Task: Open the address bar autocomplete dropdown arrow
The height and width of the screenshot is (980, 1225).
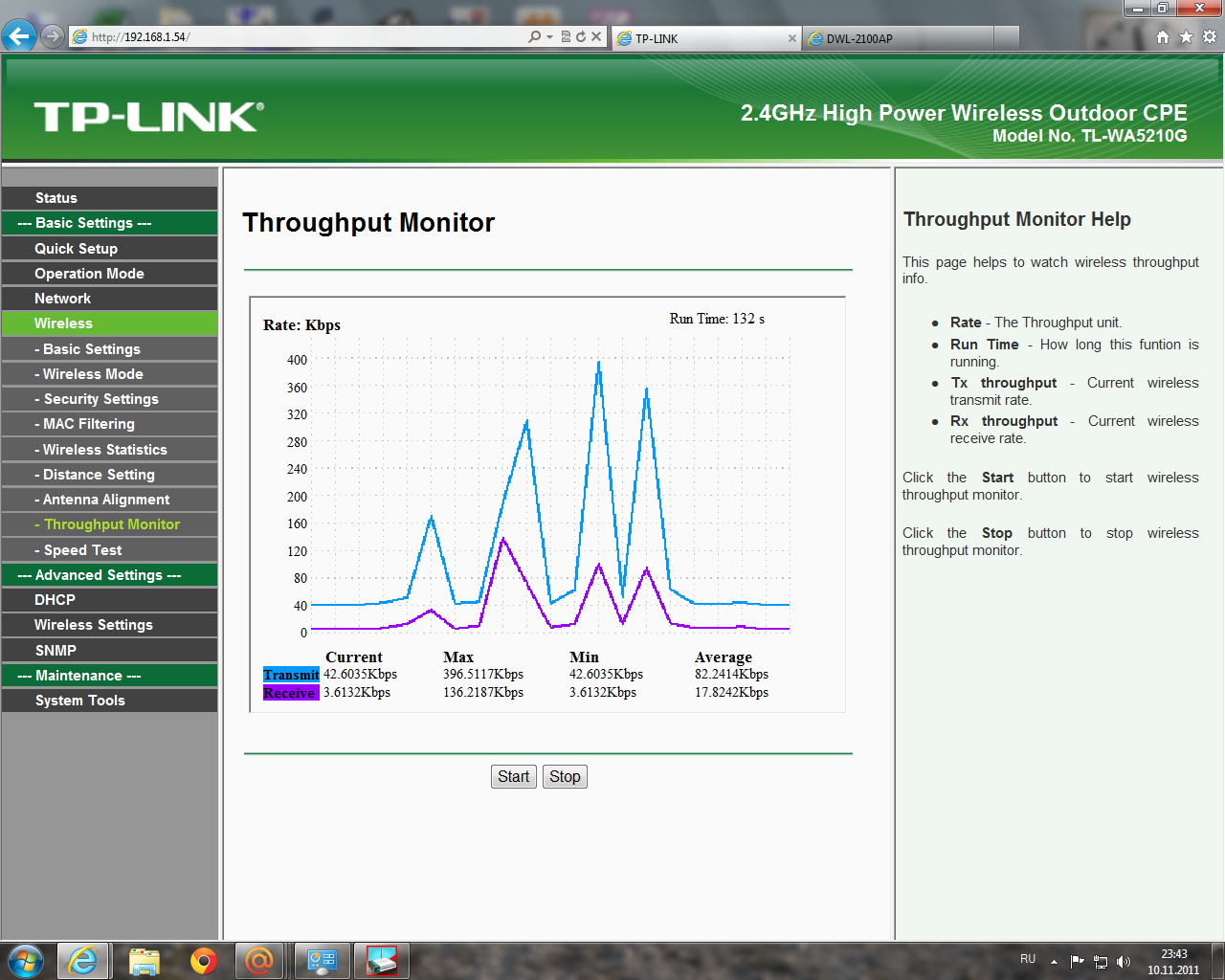Action: click(x=549, y=36)
